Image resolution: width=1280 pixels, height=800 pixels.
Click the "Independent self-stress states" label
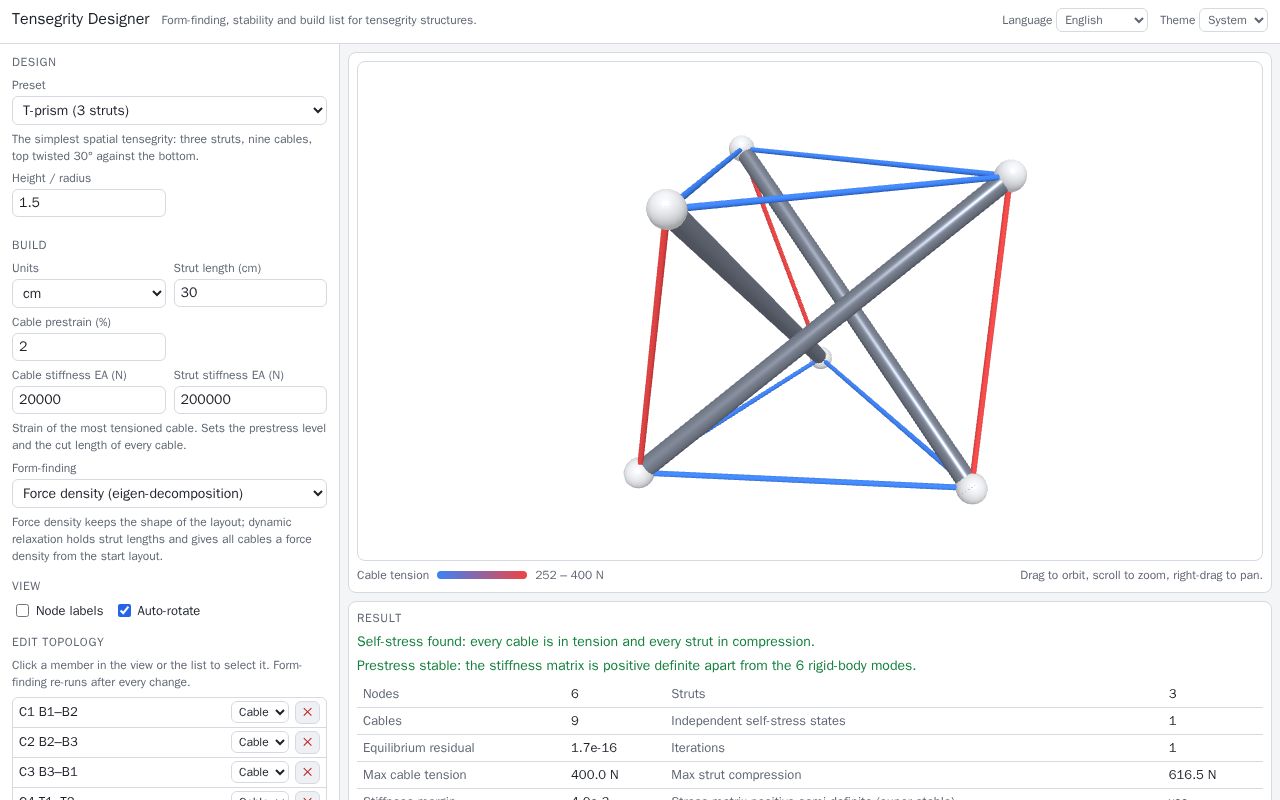[758, 721]
